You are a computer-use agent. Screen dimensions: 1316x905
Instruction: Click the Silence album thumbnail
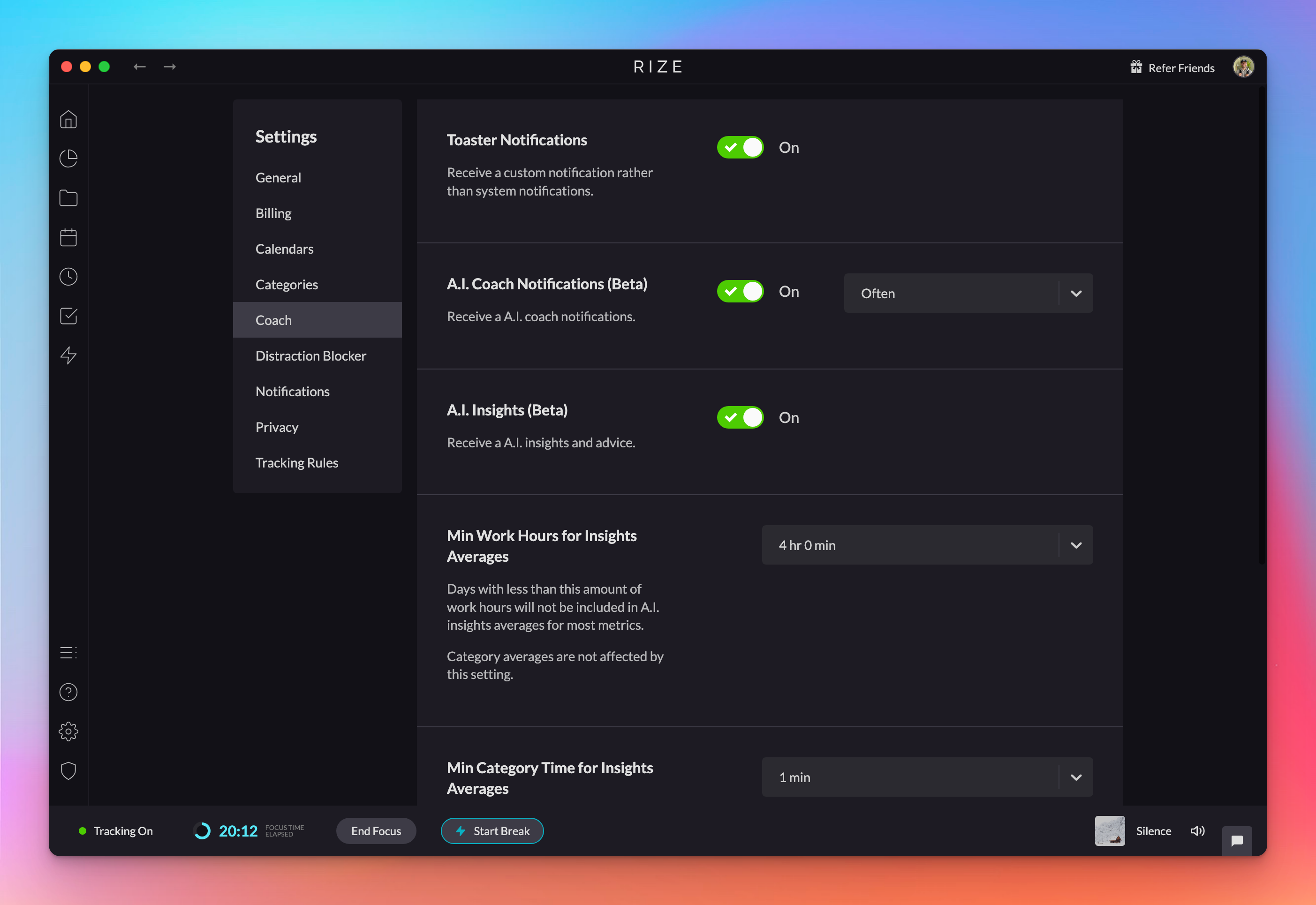[x=1110, y=831]
